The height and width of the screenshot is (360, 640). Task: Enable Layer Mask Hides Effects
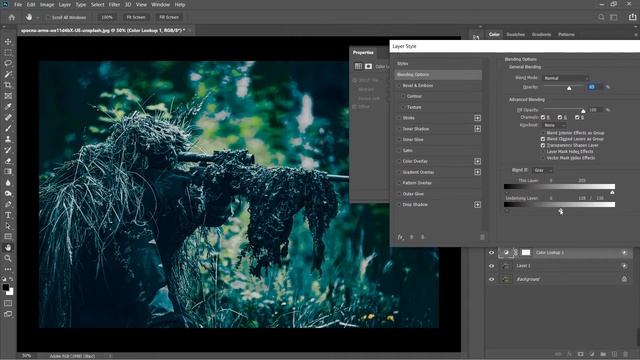pos(543,151)
